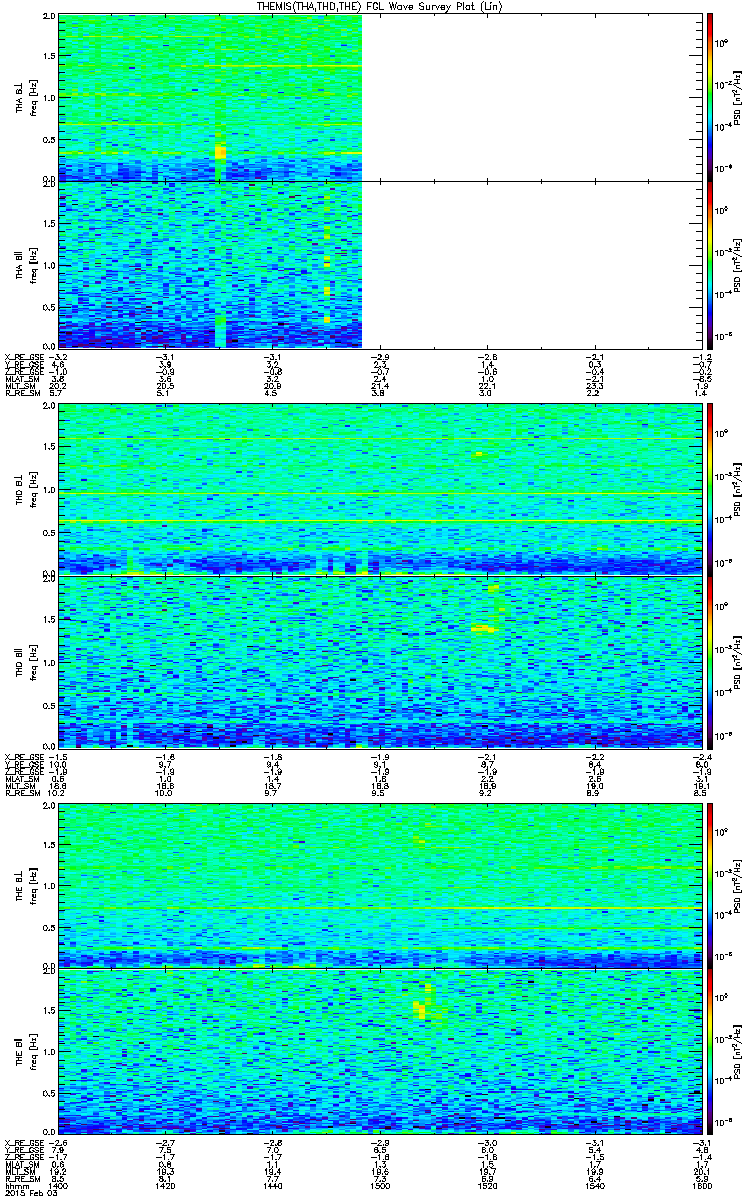Click the THE B-parallel freq [Hz] axis label
Viewport: 750px width, 1200px height.
(31, 1052)
